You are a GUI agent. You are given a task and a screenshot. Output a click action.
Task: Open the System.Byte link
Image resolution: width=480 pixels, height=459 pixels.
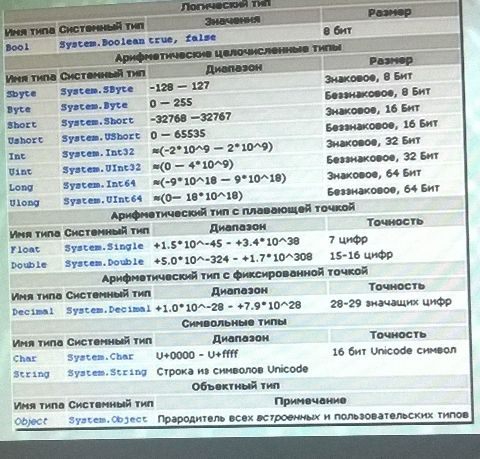click(94, 106)
